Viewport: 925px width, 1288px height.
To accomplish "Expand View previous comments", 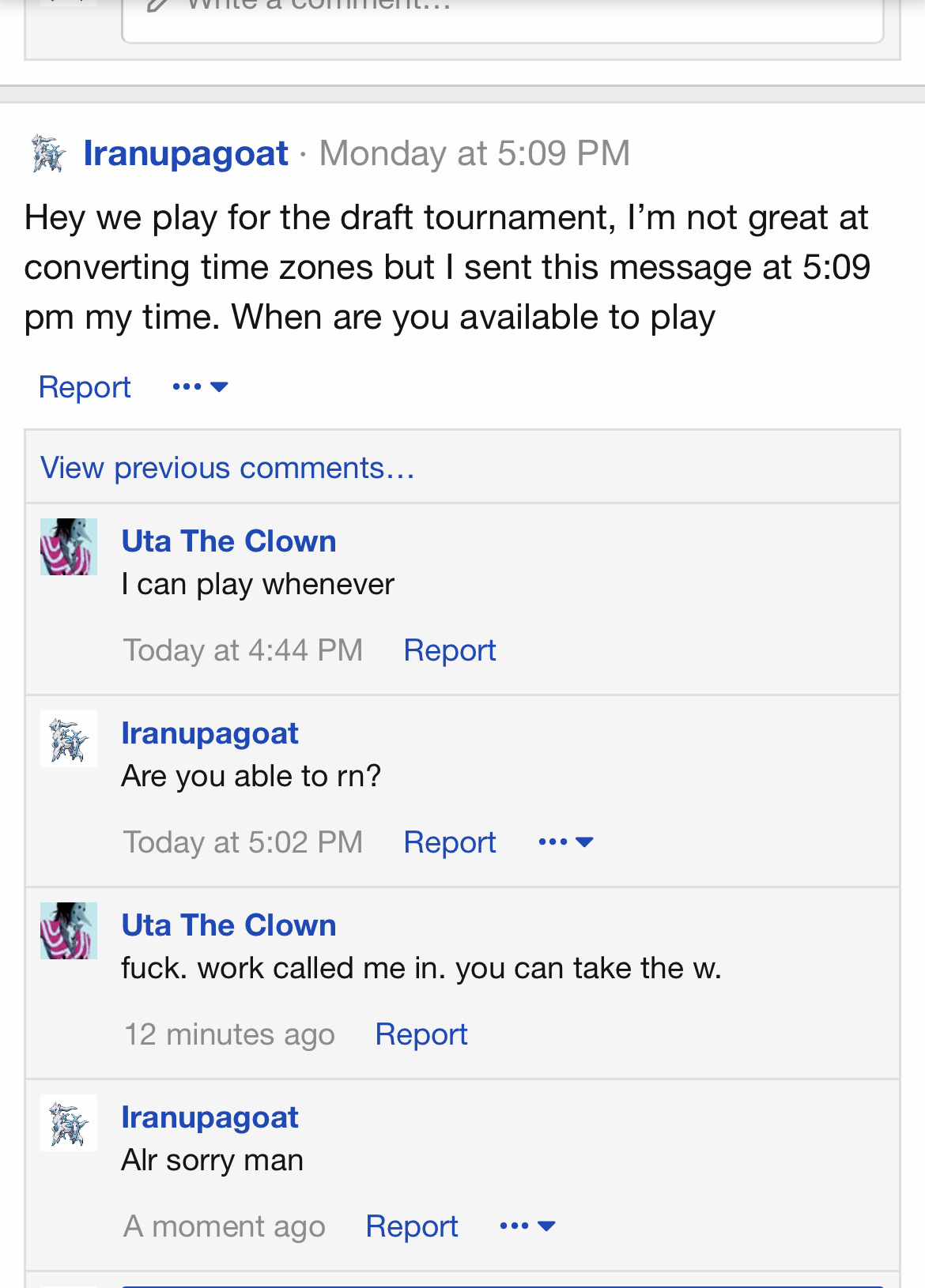I will pos(228,468).
